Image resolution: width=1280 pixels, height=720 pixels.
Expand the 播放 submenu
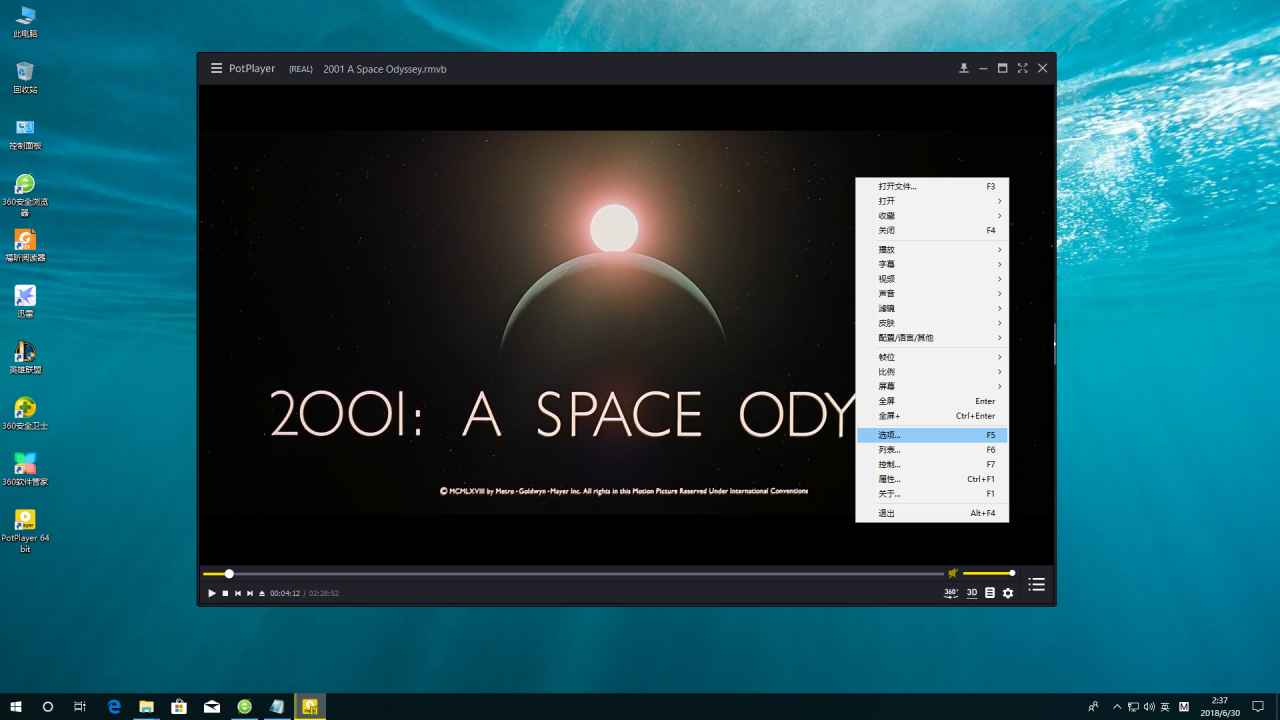coord(932,250)
